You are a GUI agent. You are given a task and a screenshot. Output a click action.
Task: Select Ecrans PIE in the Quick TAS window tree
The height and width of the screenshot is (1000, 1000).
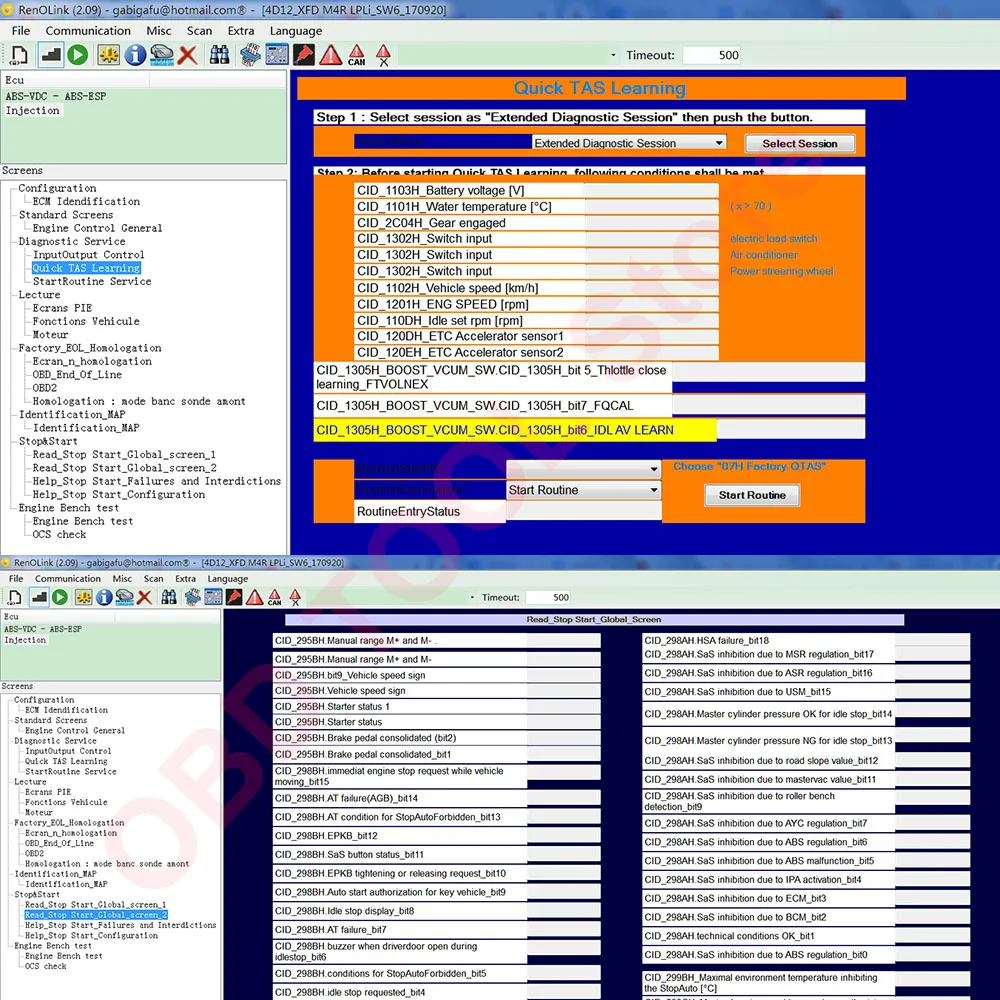point(62,308)
